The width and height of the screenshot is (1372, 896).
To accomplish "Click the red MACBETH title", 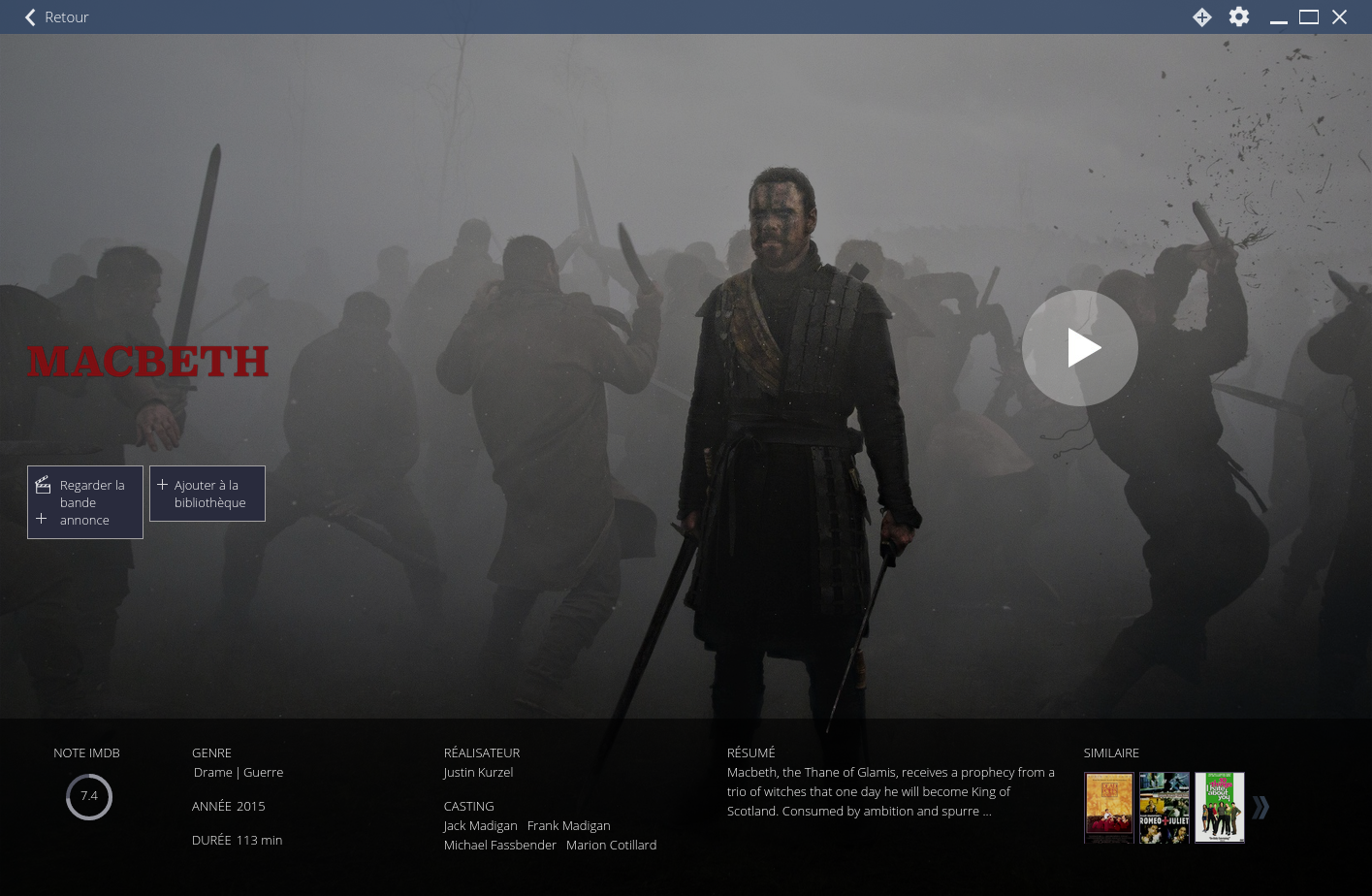I will (x=148, y=362).
